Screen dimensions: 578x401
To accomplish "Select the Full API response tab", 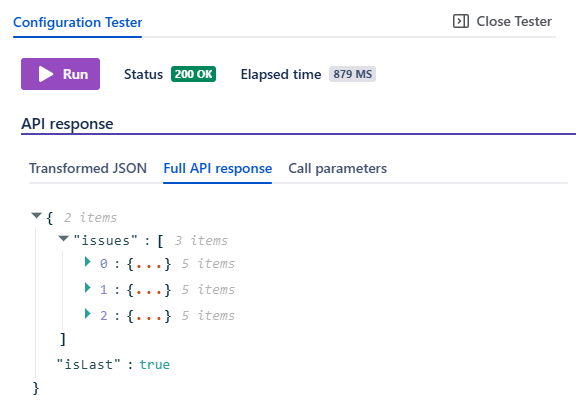I will pos(217,168).
